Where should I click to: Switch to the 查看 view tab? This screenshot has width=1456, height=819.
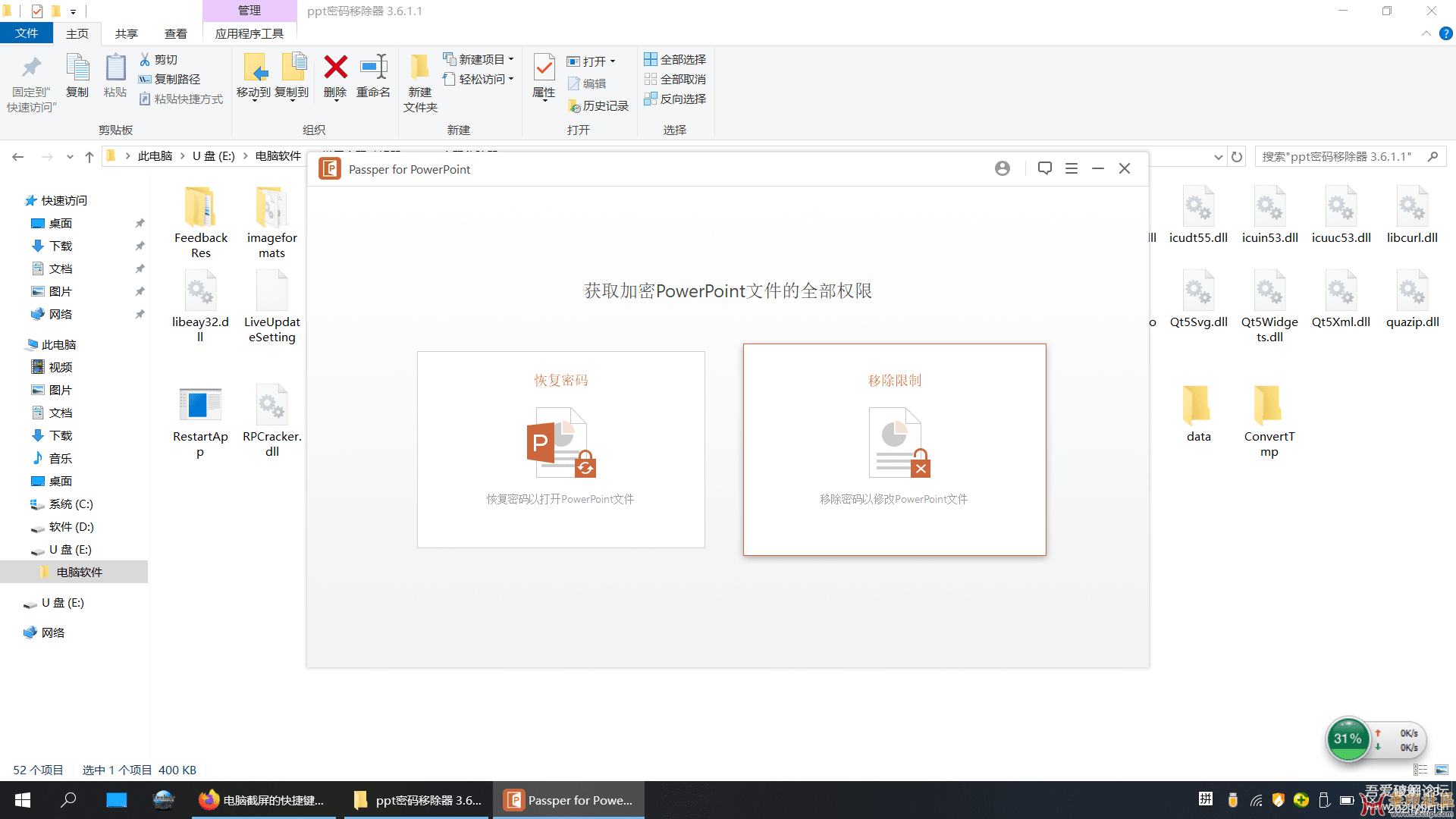tap(176, 33)
